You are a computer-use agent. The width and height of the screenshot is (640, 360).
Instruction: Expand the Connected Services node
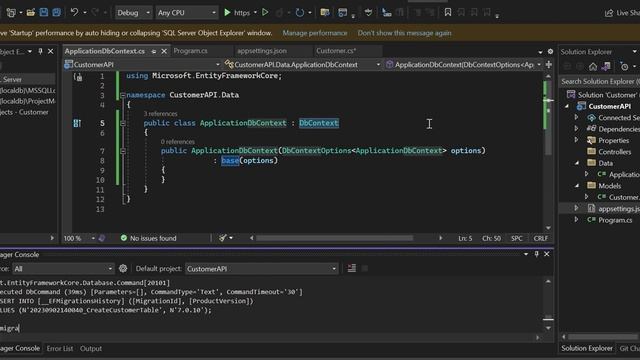576,118
